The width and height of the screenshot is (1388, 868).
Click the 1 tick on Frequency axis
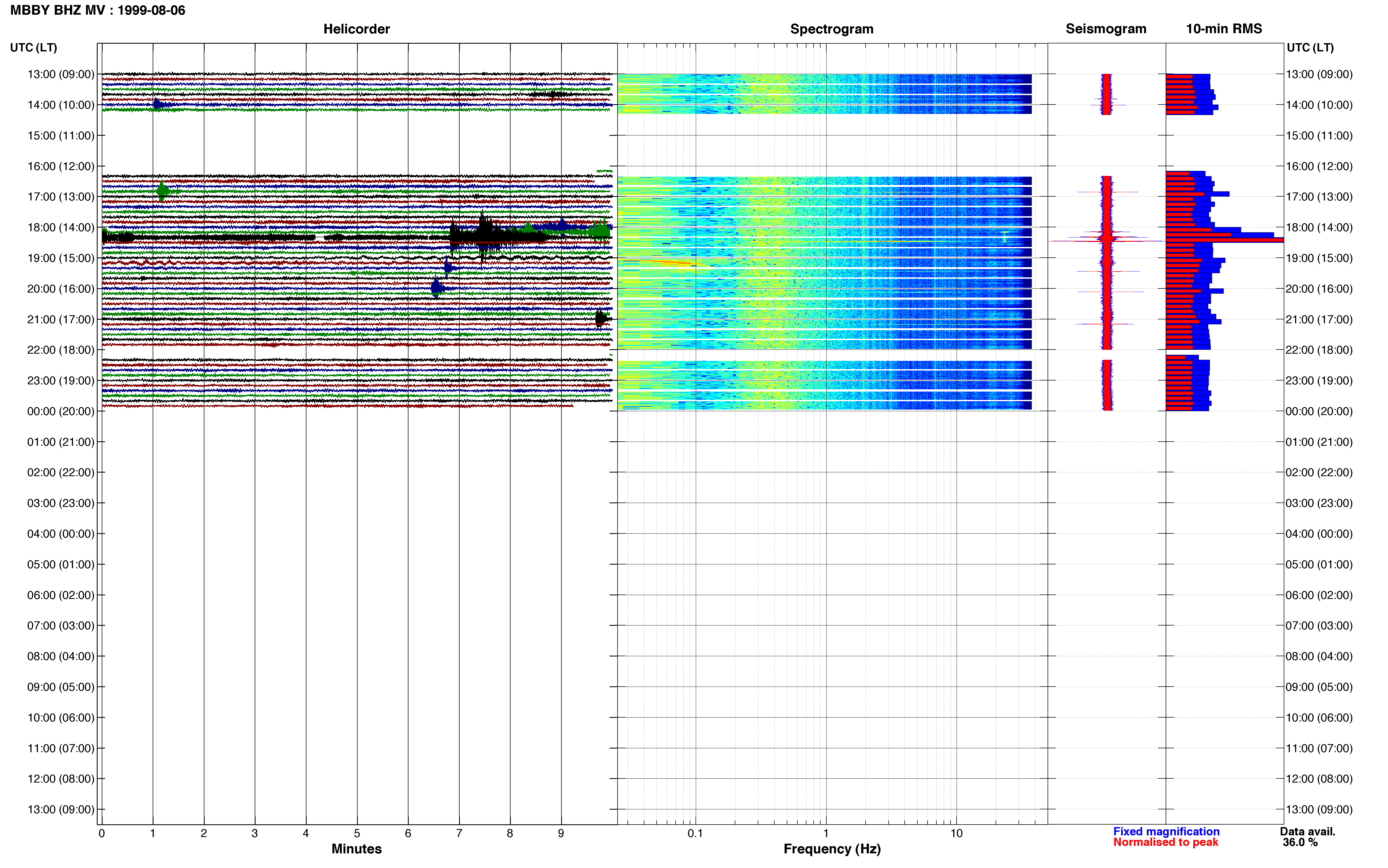826,833
